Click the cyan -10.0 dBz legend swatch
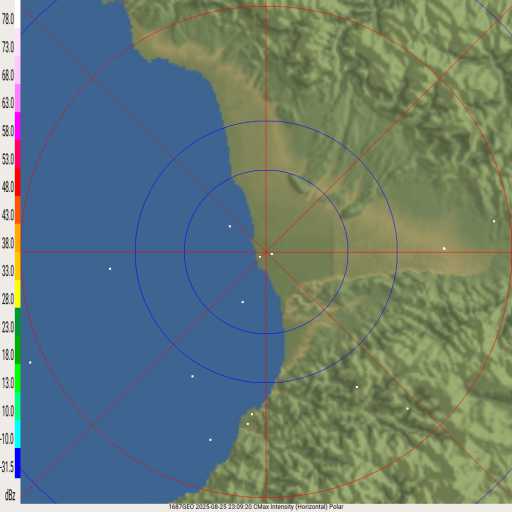Screen dimensions: 512x512 click(x=18, y=434)
